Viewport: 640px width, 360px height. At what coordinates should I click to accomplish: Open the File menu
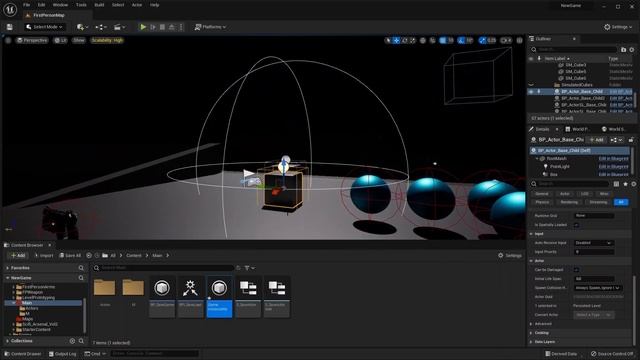27,5
